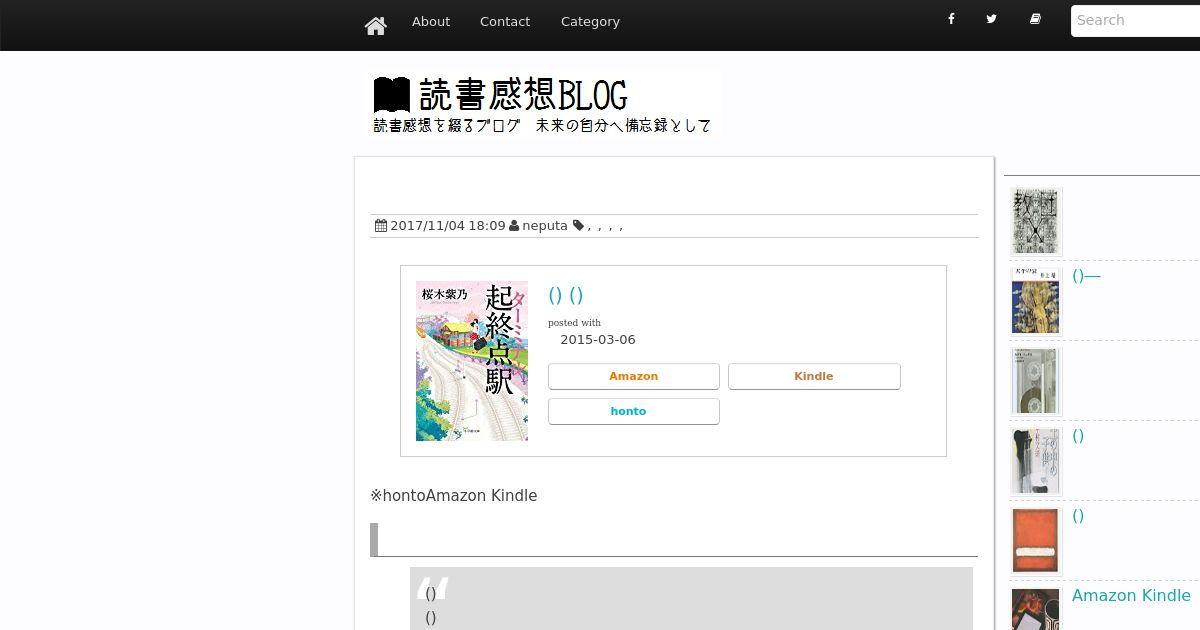Image resolution: width=1200 pixels, height=630 pixels.
Task: Open the book icon link beside Twitter icon
Action: point(1035,19)
